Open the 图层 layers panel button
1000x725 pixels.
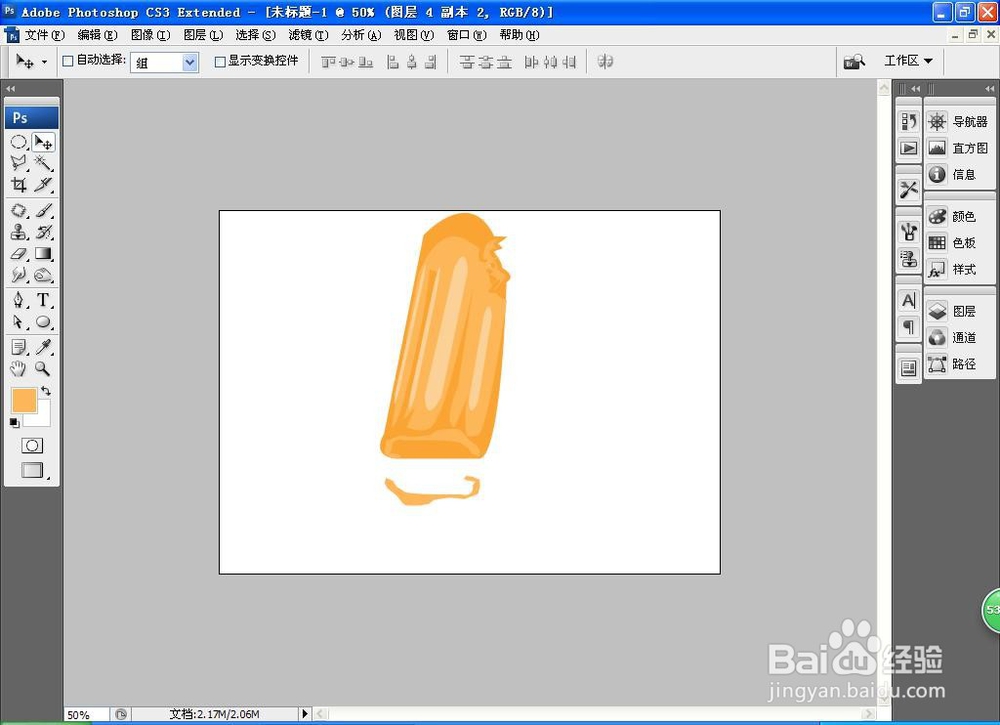click(x=959, y=311)
